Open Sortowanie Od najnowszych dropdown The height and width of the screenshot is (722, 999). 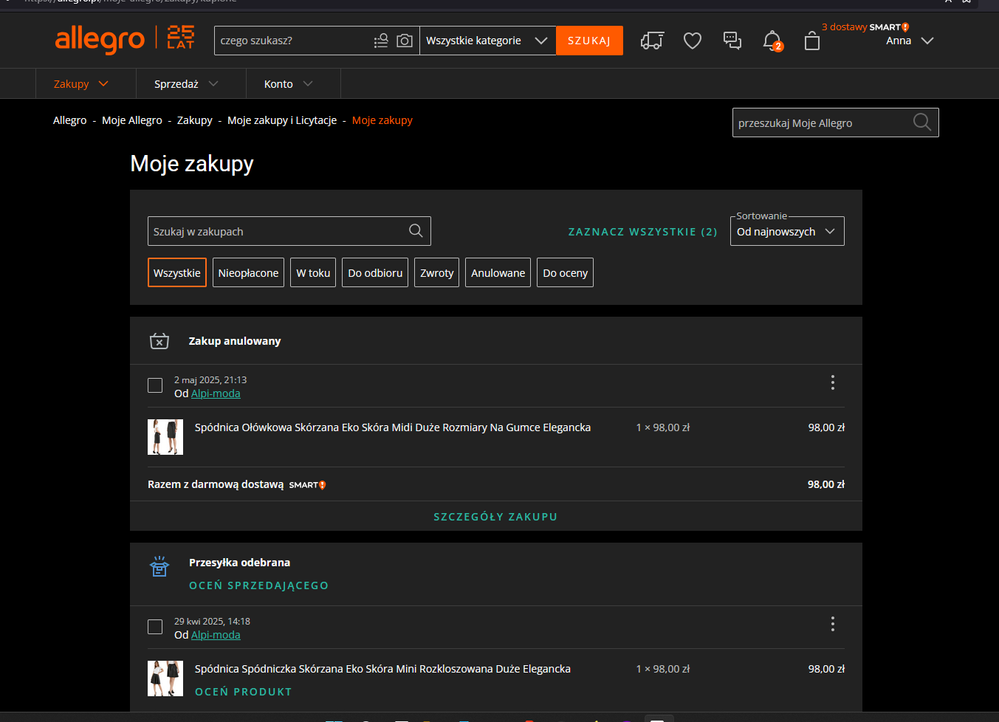(787, 231)
